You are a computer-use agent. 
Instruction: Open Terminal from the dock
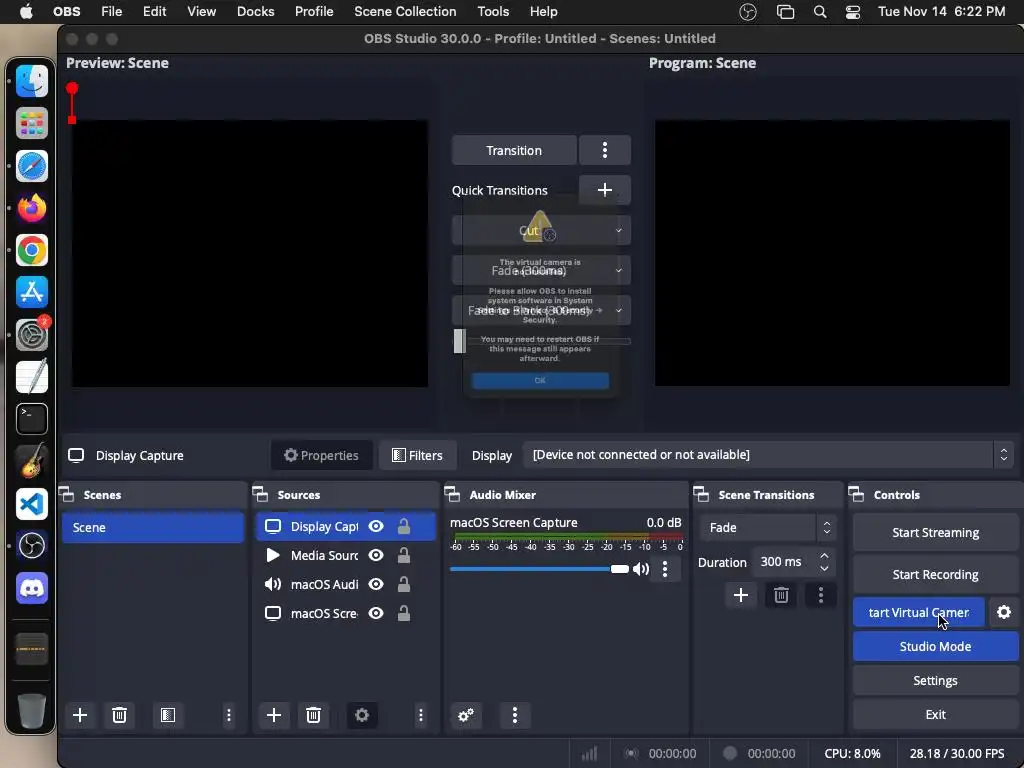[x=32, y=419]
